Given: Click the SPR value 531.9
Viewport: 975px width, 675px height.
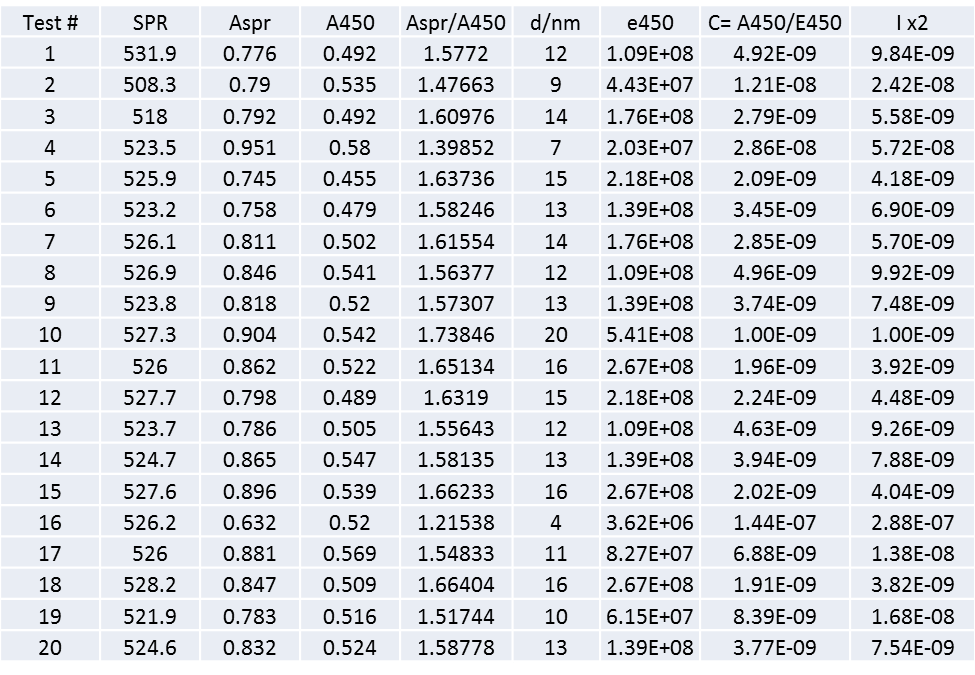Looking at the screenshot, I should pyautogui.click(x=150, y=54).
